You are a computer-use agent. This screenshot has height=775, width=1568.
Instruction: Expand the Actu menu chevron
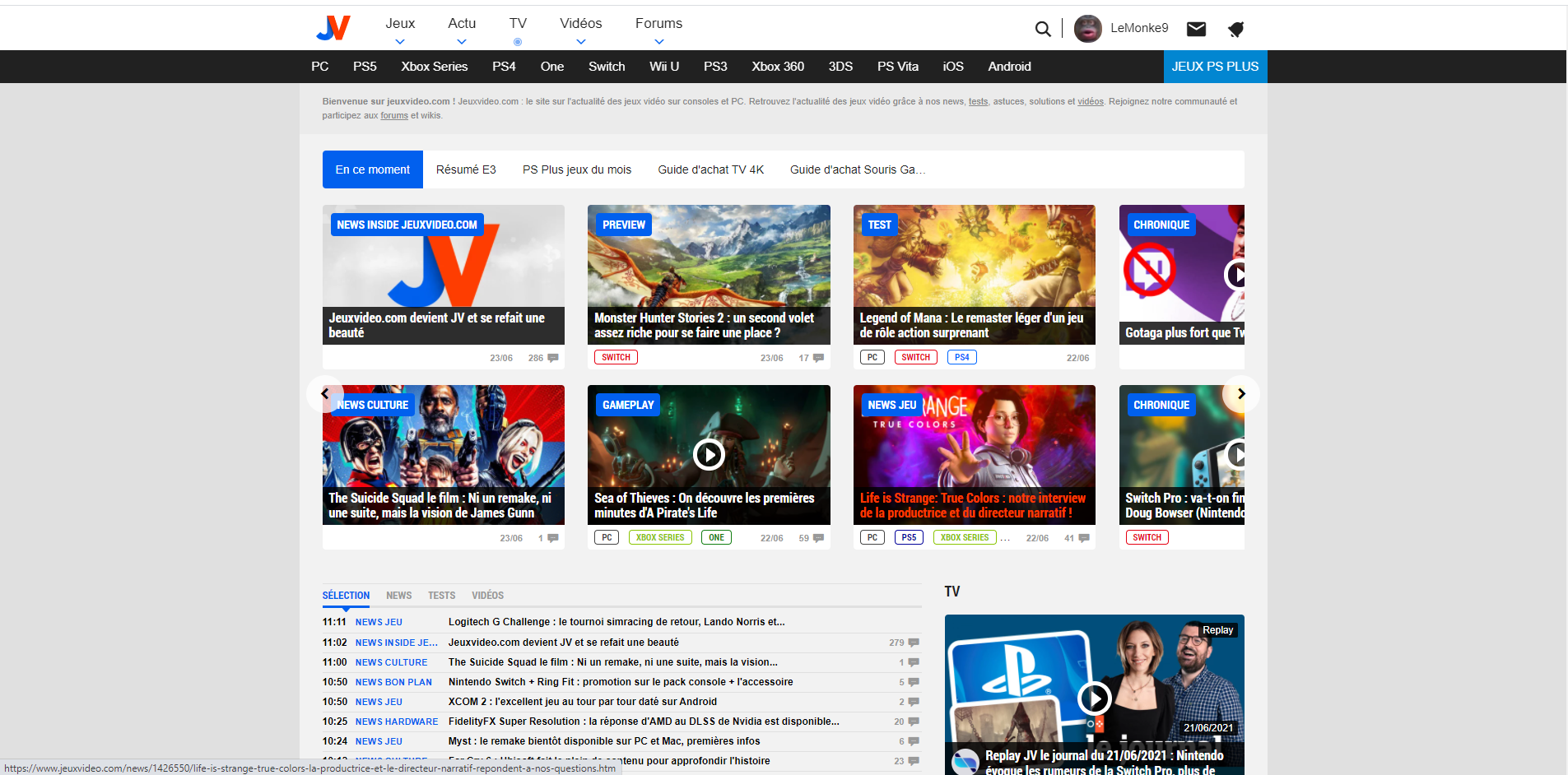[x=462, y=42]
